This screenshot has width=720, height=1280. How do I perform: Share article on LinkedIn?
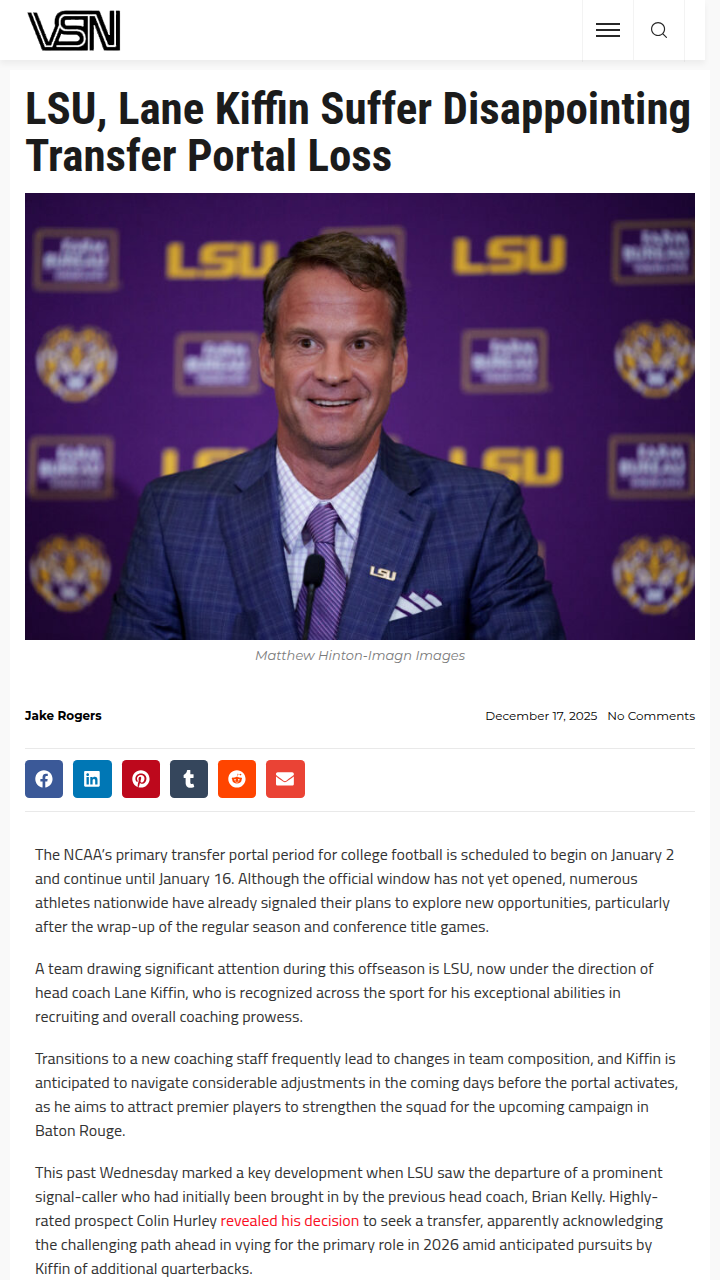tap(92, 779)
